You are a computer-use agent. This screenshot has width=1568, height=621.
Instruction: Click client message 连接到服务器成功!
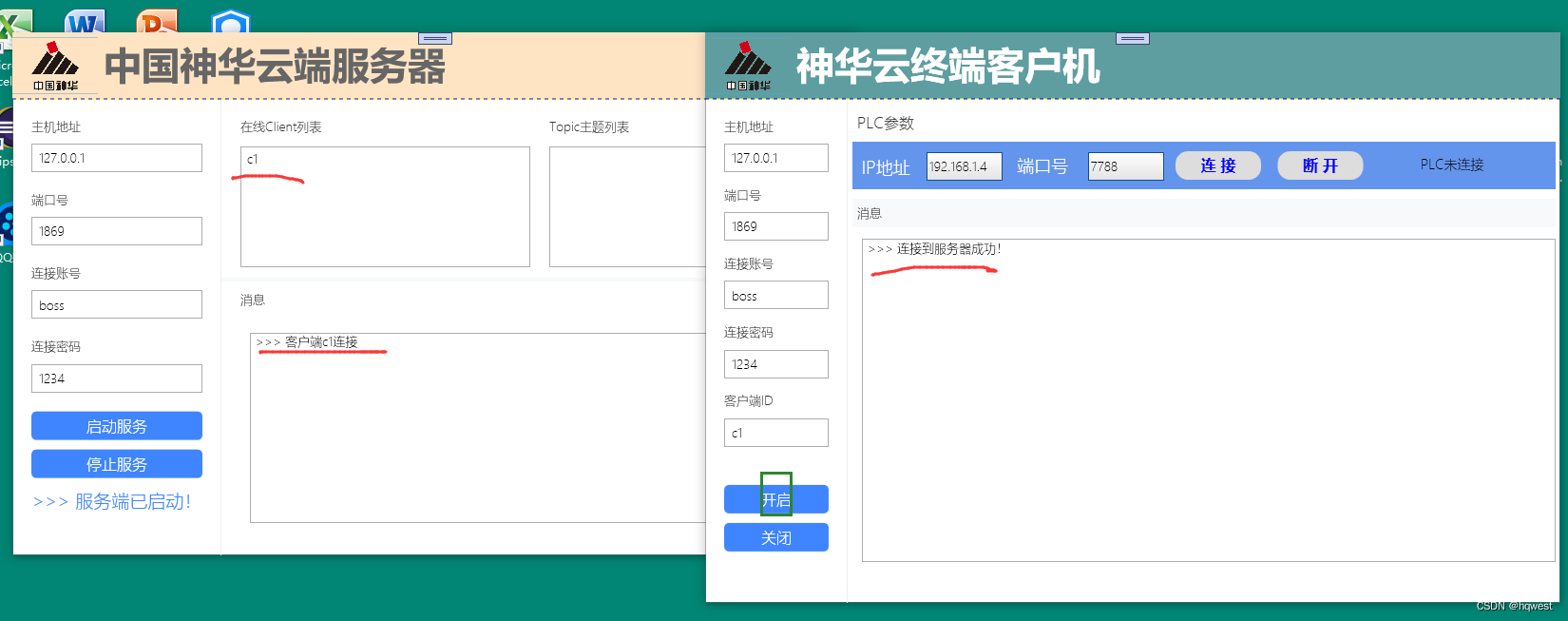[x=935, y=249]
